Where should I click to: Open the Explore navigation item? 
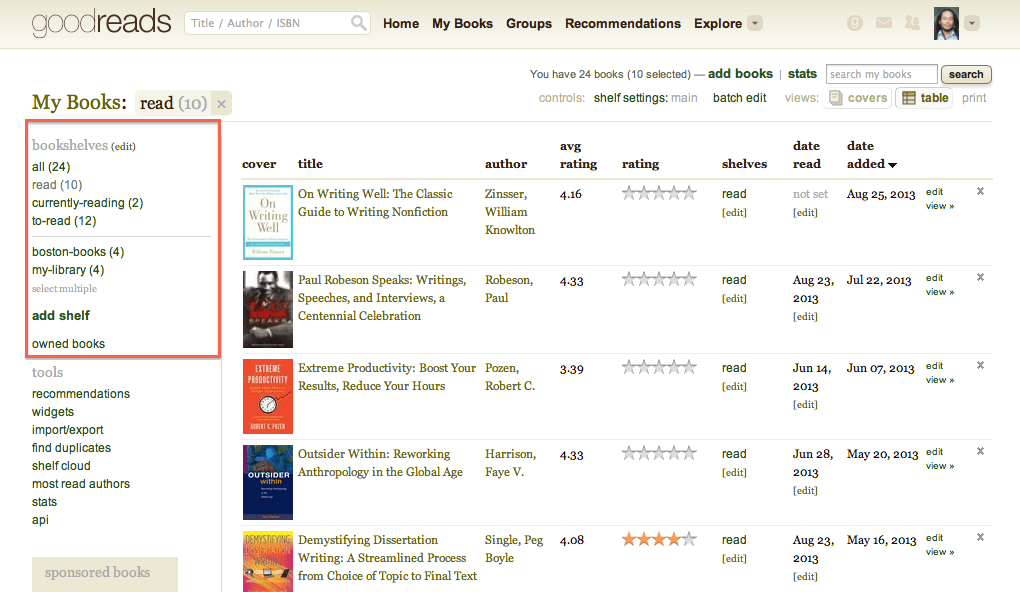pos(718,23)
